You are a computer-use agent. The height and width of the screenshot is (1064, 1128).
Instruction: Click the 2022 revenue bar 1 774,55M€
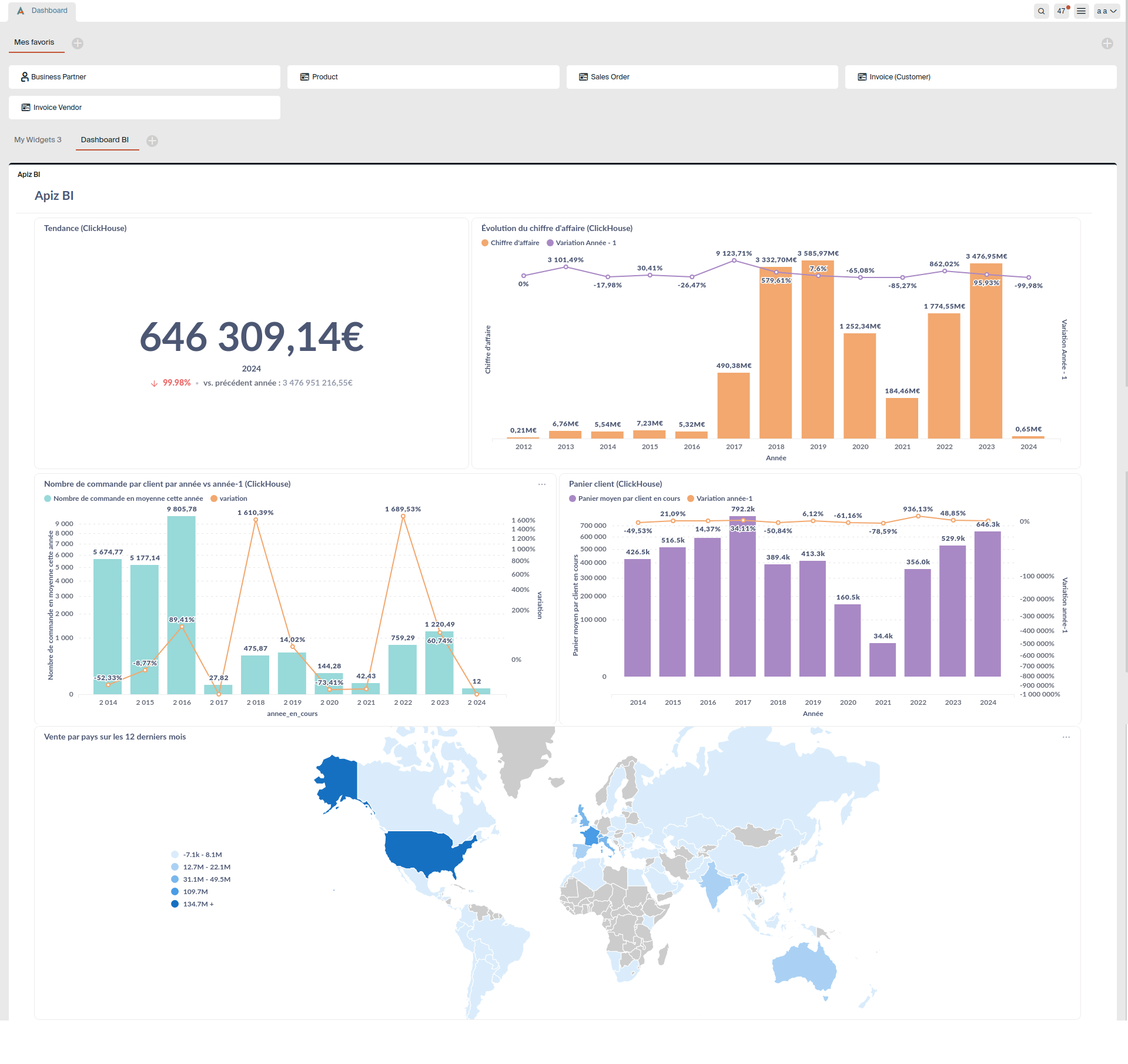coord(944,376)
